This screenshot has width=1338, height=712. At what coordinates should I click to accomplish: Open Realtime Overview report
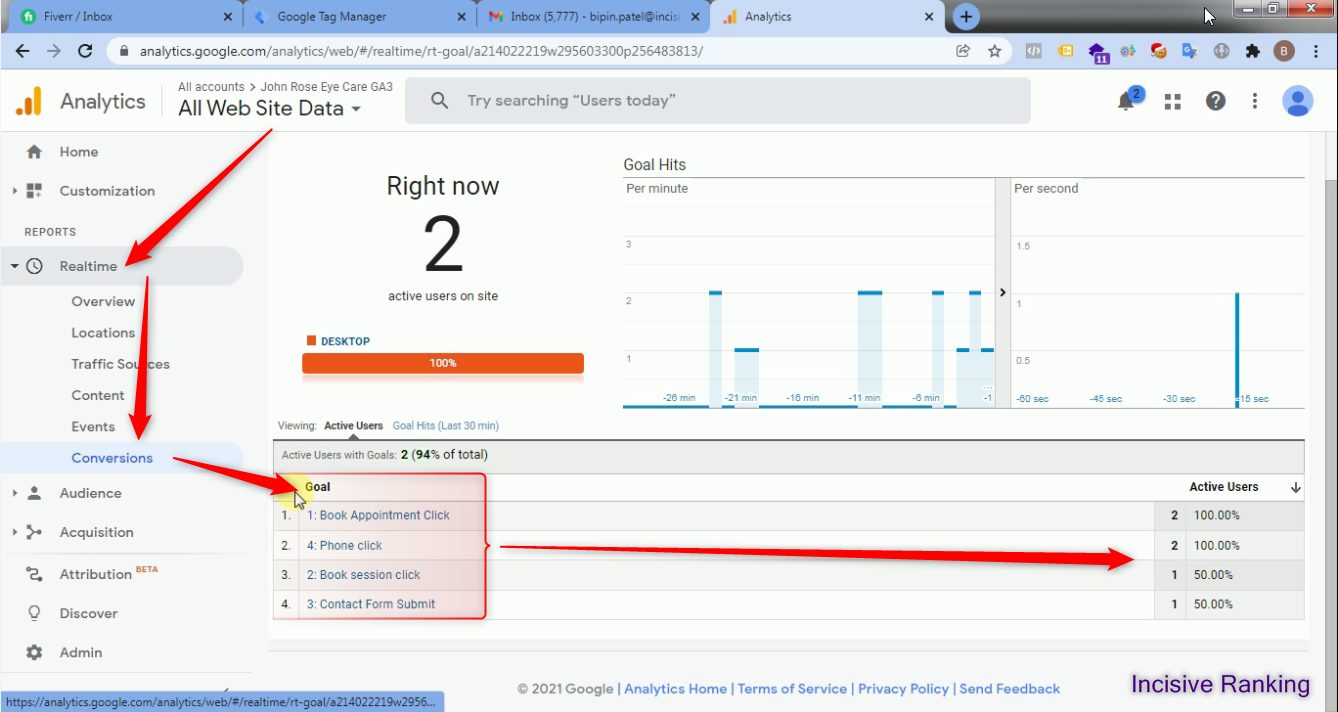(103, 301)
